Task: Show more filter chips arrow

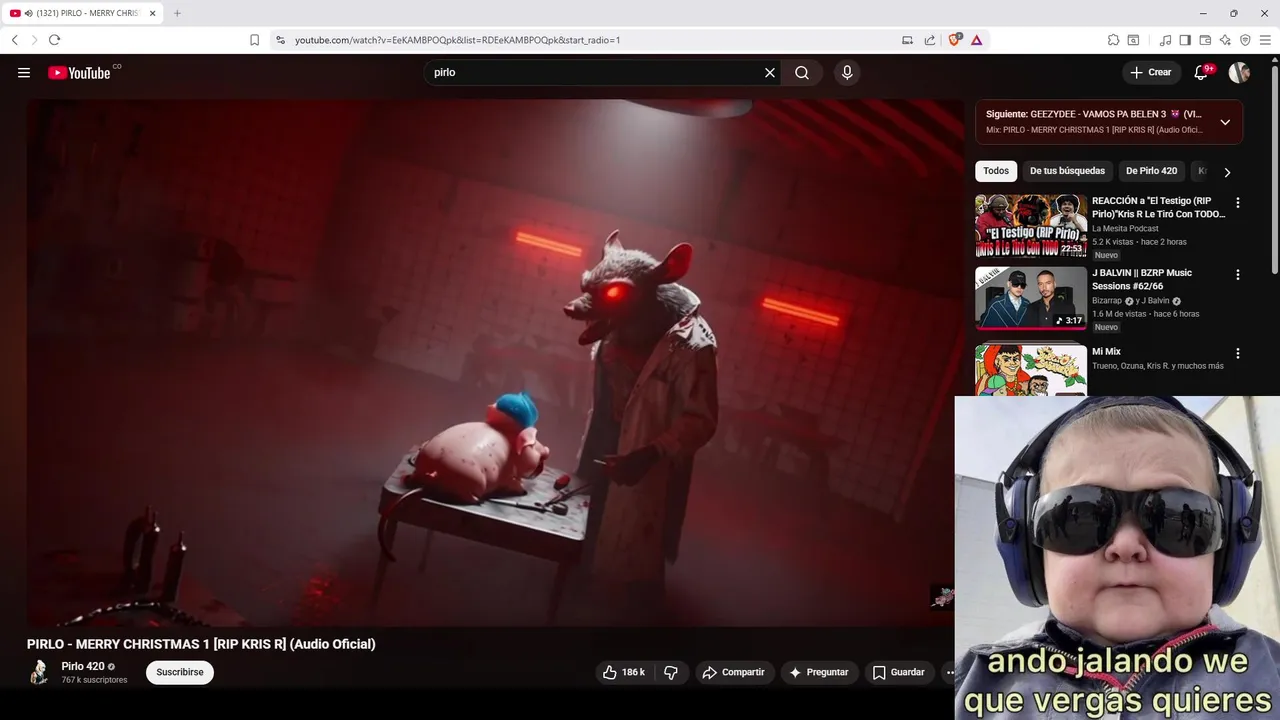Action: pyautogui.click(x=1227, y=172)
